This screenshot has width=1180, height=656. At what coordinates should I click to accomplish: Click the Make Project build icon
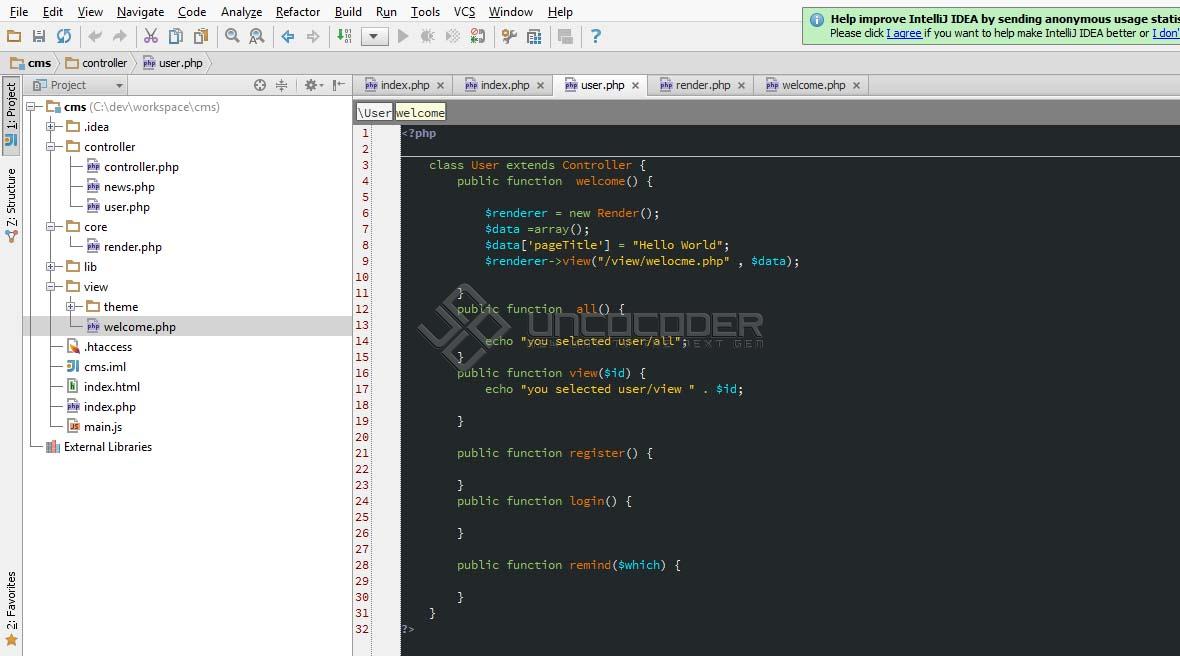344,36
